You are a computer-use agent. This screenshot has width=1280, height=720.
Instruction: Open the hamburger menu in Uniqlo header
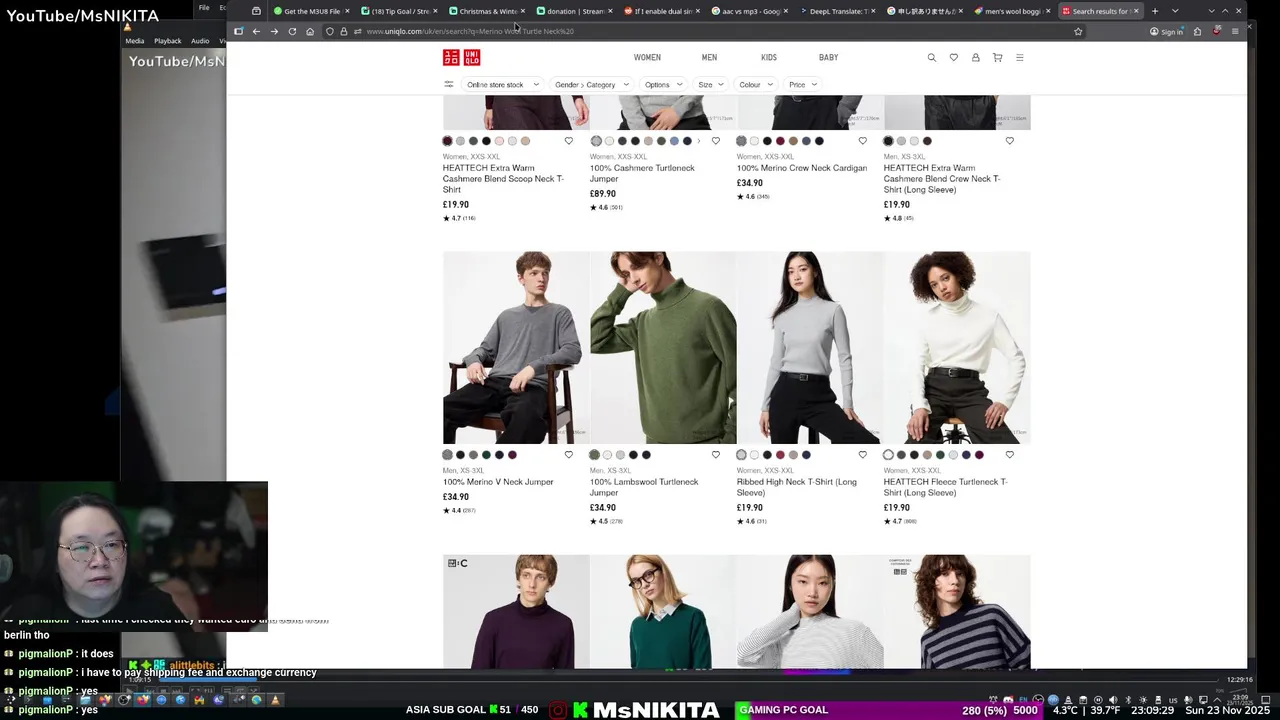[1019, 57]
